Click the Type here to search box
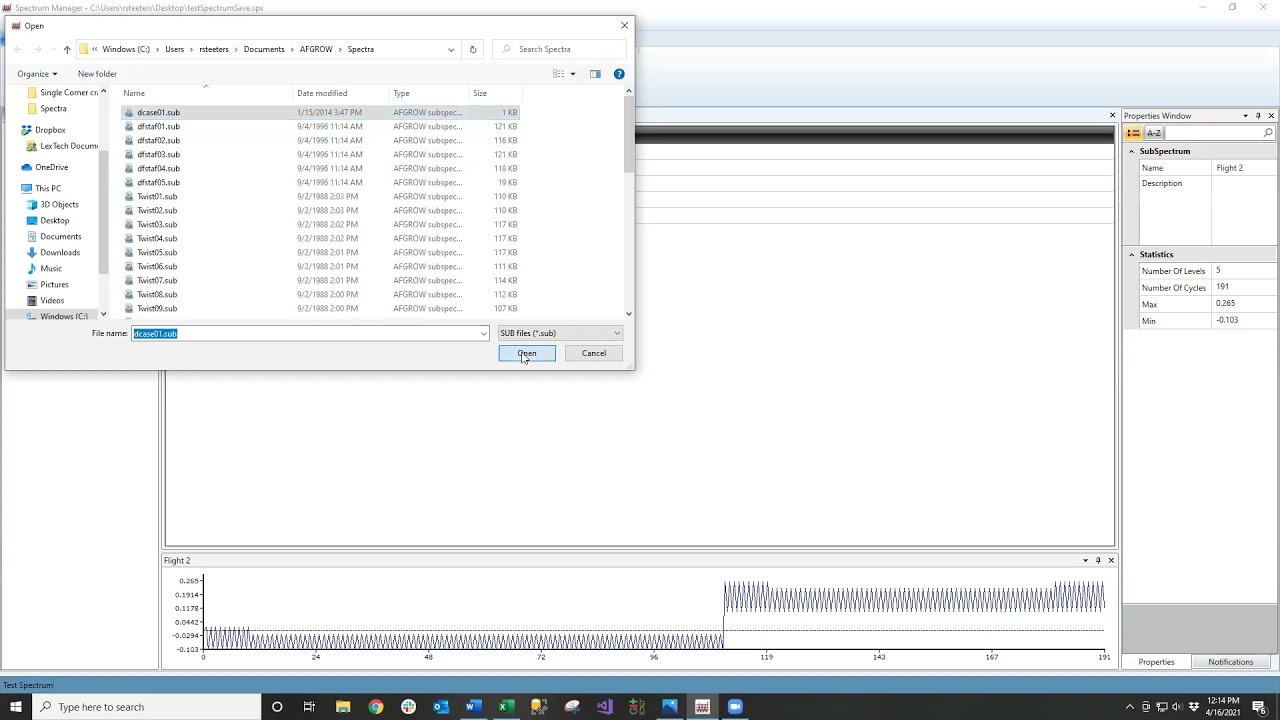 coord(147,707)
